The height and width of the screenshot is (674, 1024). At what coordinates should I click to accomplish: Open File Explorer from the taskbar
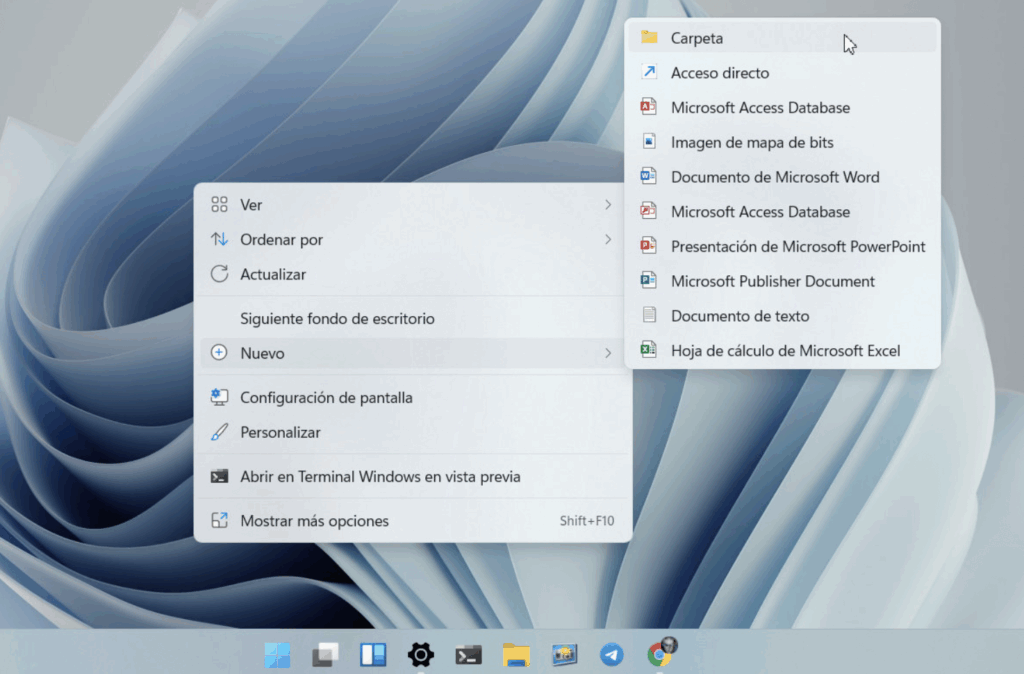pos(516,655)
